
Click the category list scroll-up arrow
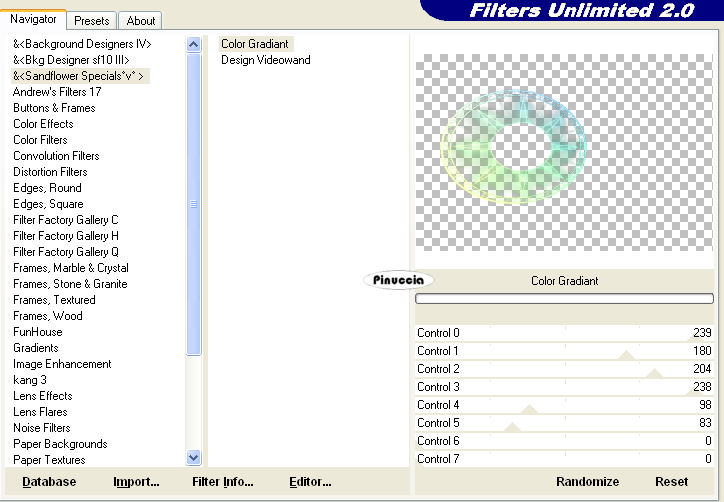[193, 44]
